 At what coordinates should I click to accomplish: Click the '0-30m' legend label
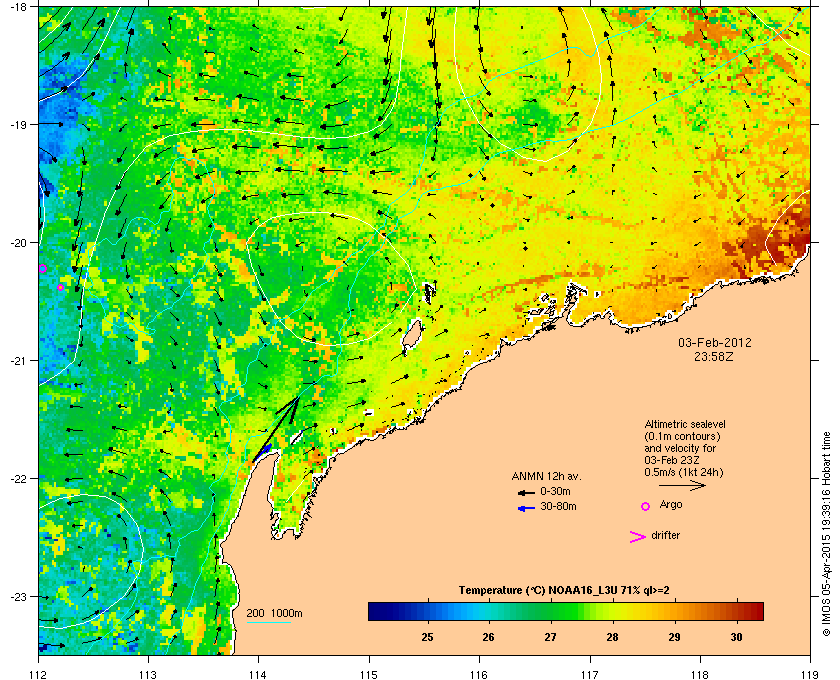tap(555, 491)
